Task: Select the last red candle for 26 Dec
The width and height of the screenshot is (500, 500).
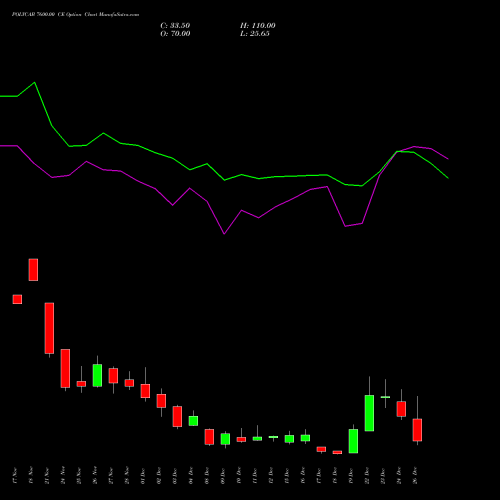Action: coord(417,430)
